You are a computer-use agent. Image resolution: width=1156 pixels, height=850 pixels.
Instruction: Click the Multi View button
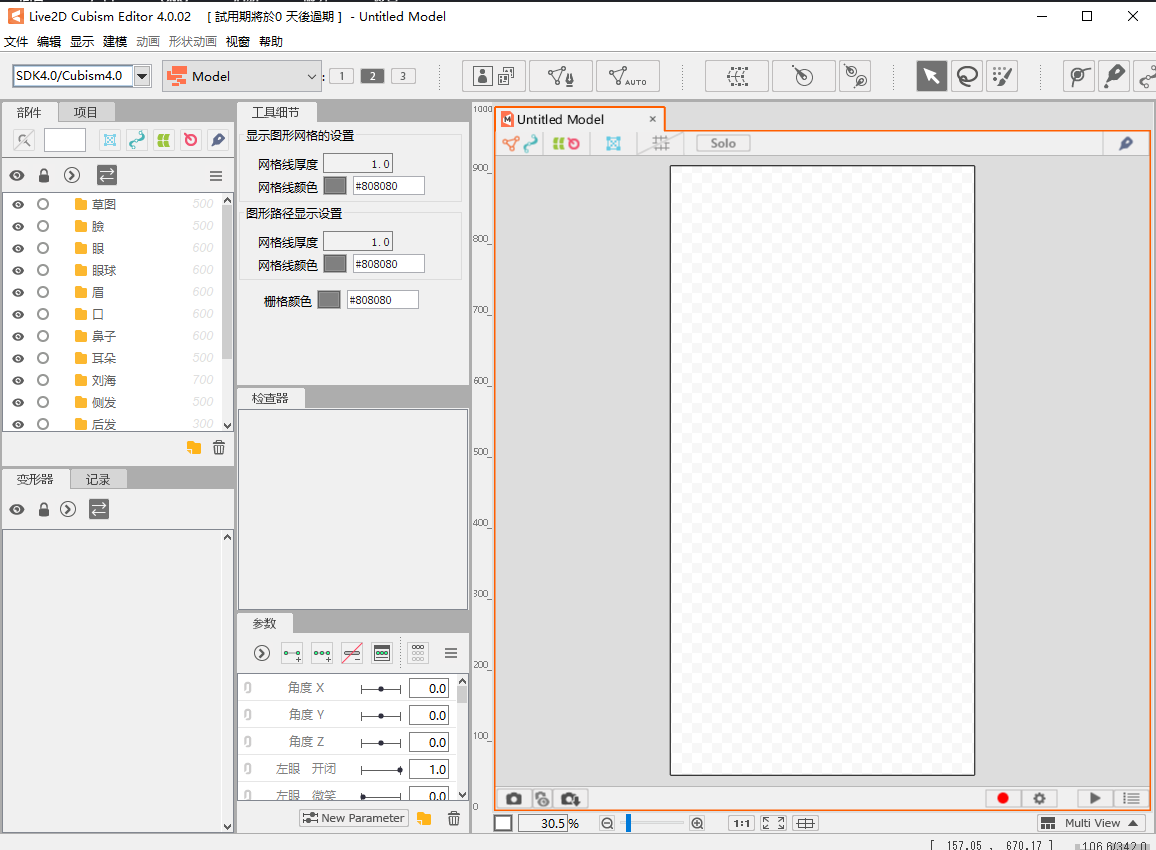coord(1090,823)
